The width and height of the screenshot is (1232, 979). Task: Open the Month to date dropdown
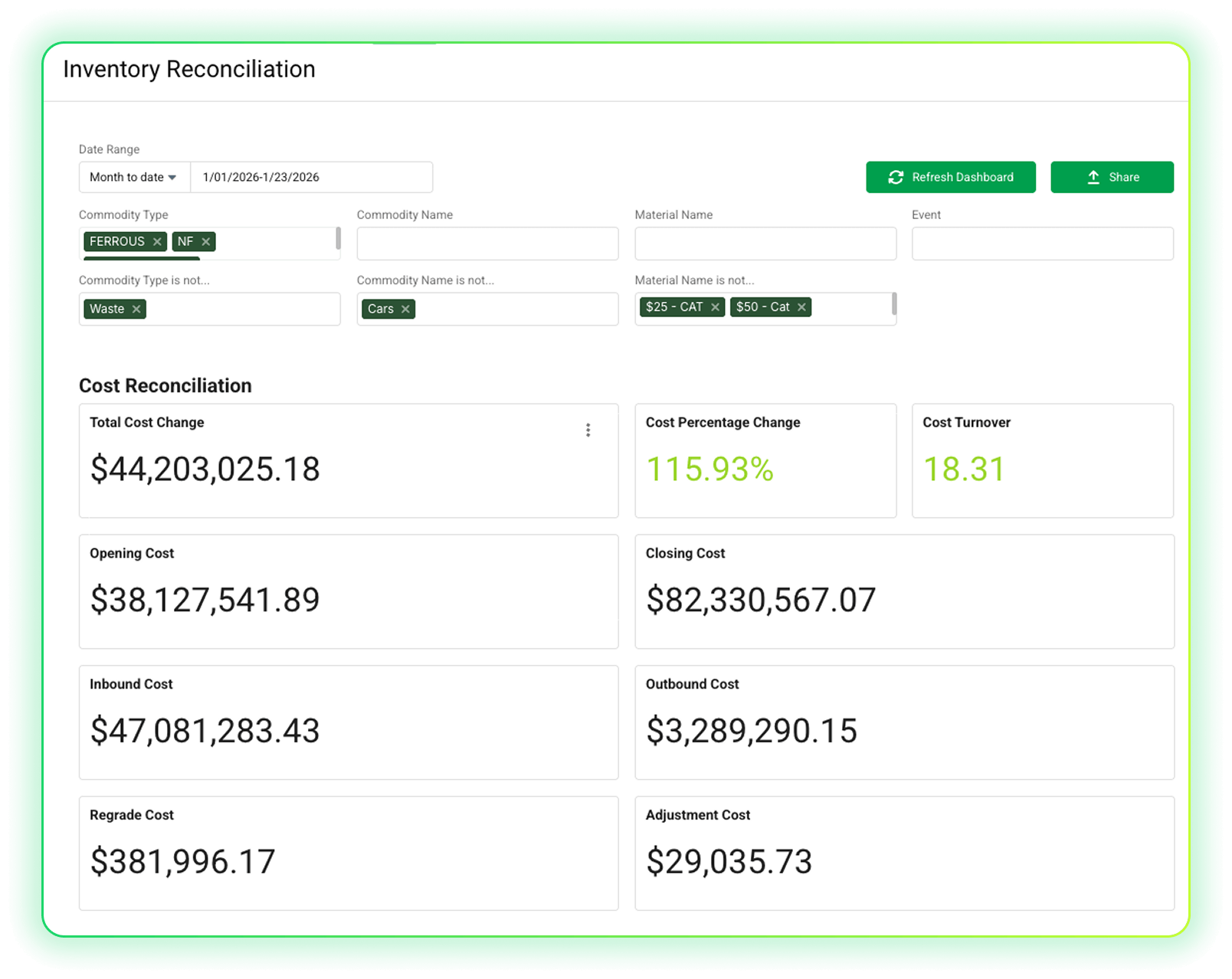pyautogui.click(x=134, y=178)
